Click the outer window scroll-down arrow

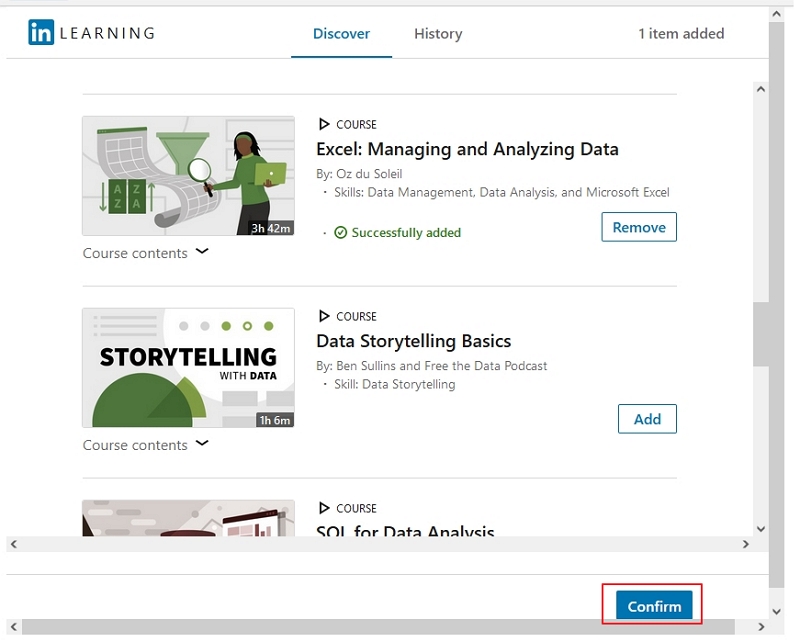777,611
